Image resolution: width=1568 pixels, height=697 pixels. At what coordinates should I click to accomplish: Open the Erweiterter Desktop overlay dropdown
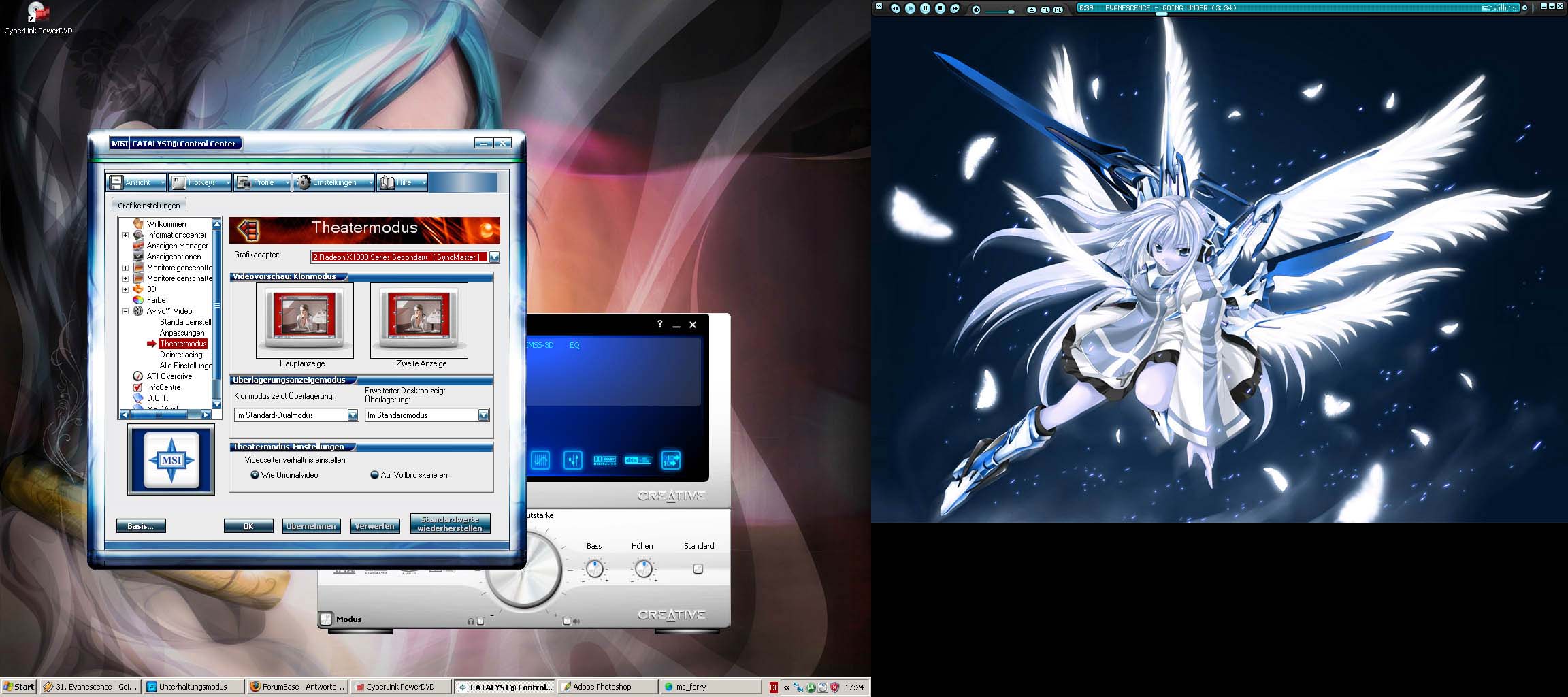pos(483,415)
